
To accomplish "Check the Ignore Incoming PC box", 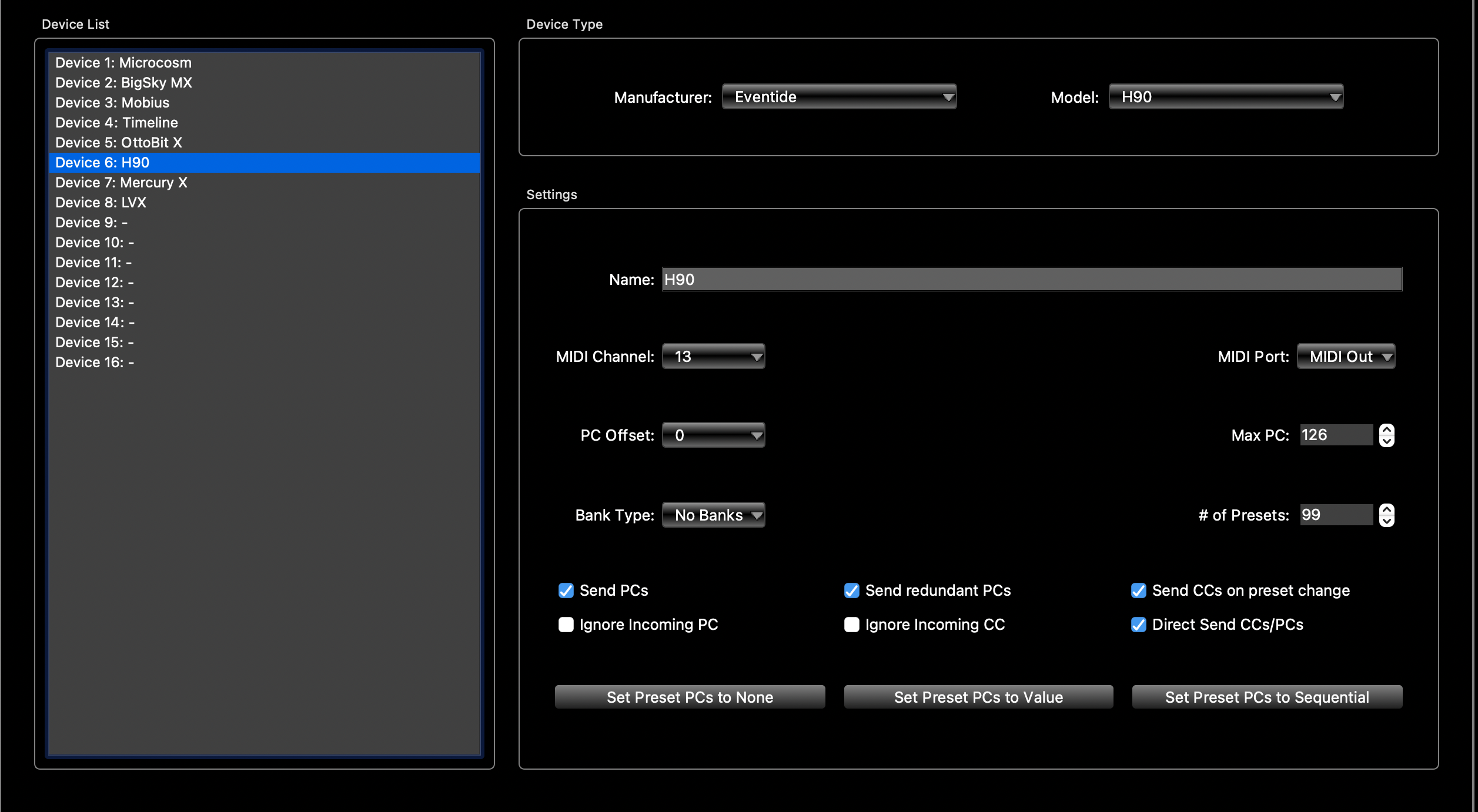I will tap(566, 625).
